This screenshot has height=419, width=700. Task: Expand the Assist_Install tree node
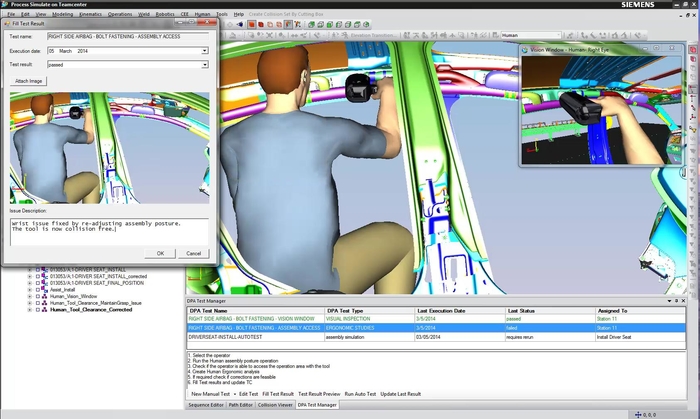click(30, 290)
